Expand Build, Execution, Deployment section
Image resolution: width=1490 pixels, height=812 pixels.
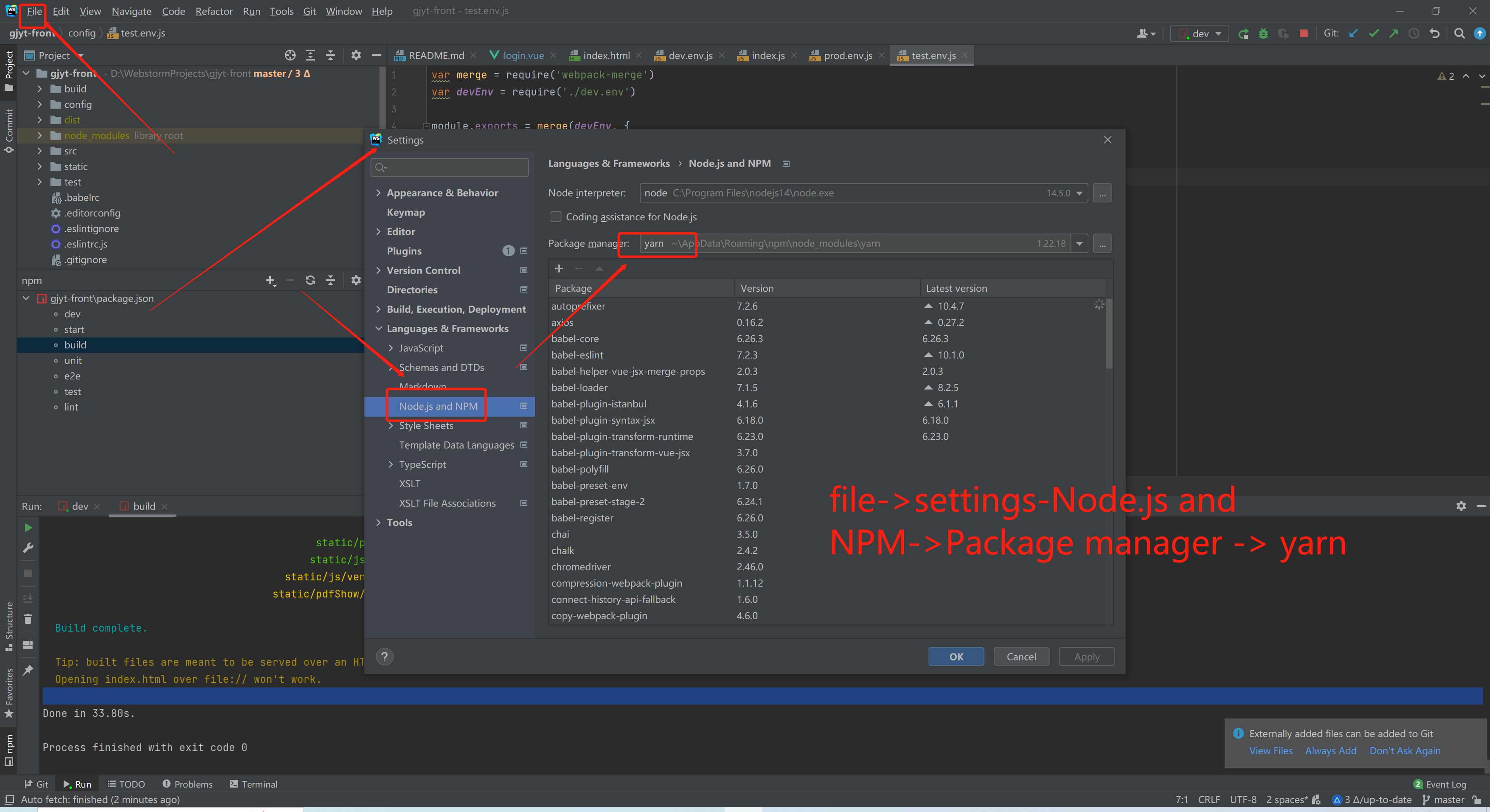point(378,309)
